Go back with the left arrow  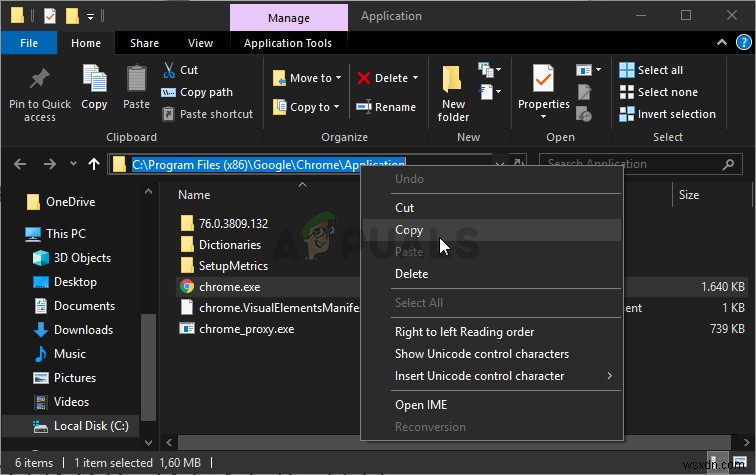(20, 164)
